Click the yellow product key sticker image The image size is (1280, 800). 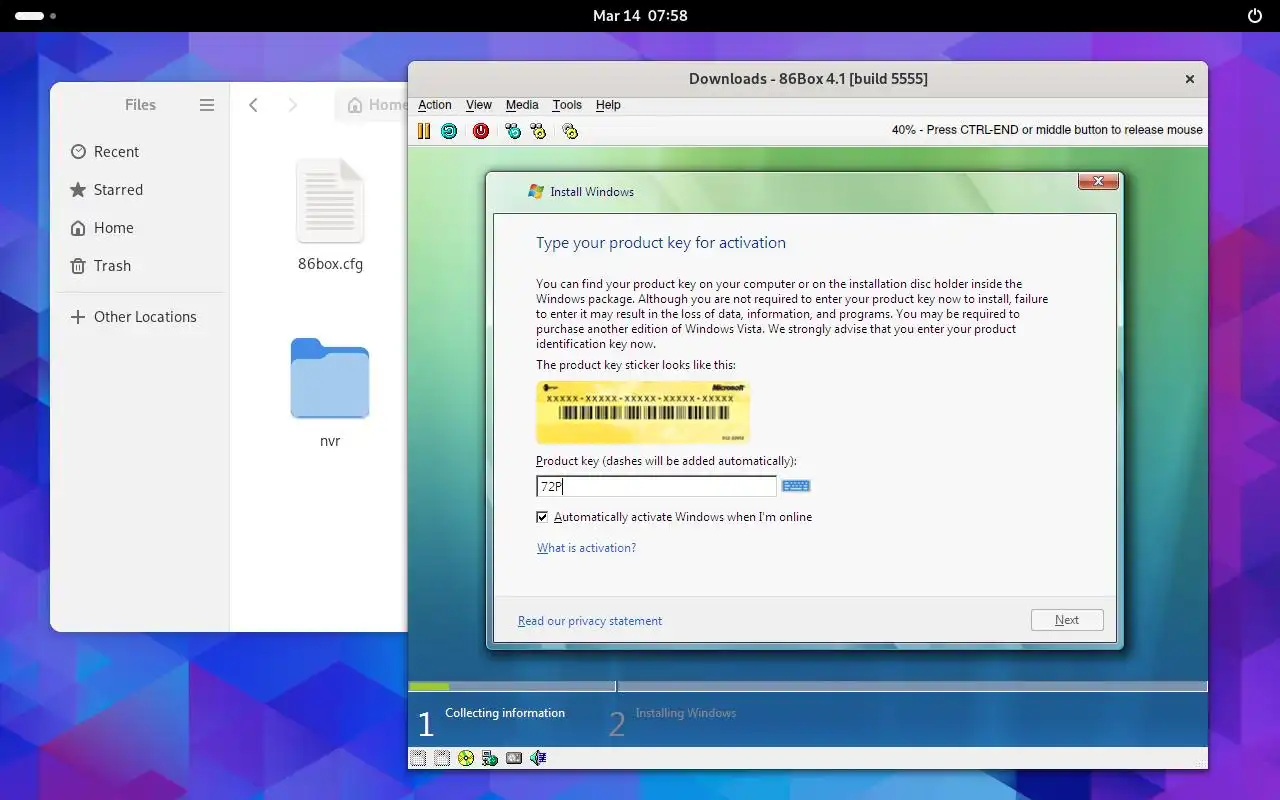click(642, 411)
